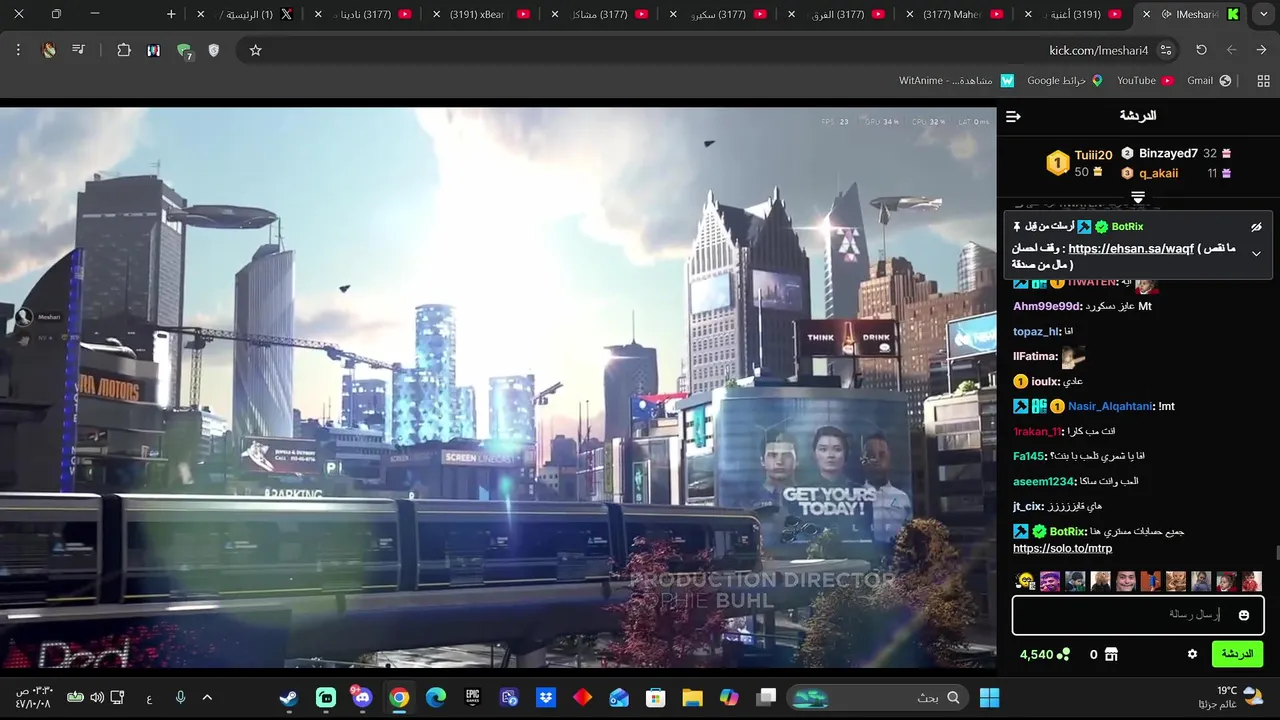
Task: Bookmark this page with star icon
Action: click(x=255, y=50)
